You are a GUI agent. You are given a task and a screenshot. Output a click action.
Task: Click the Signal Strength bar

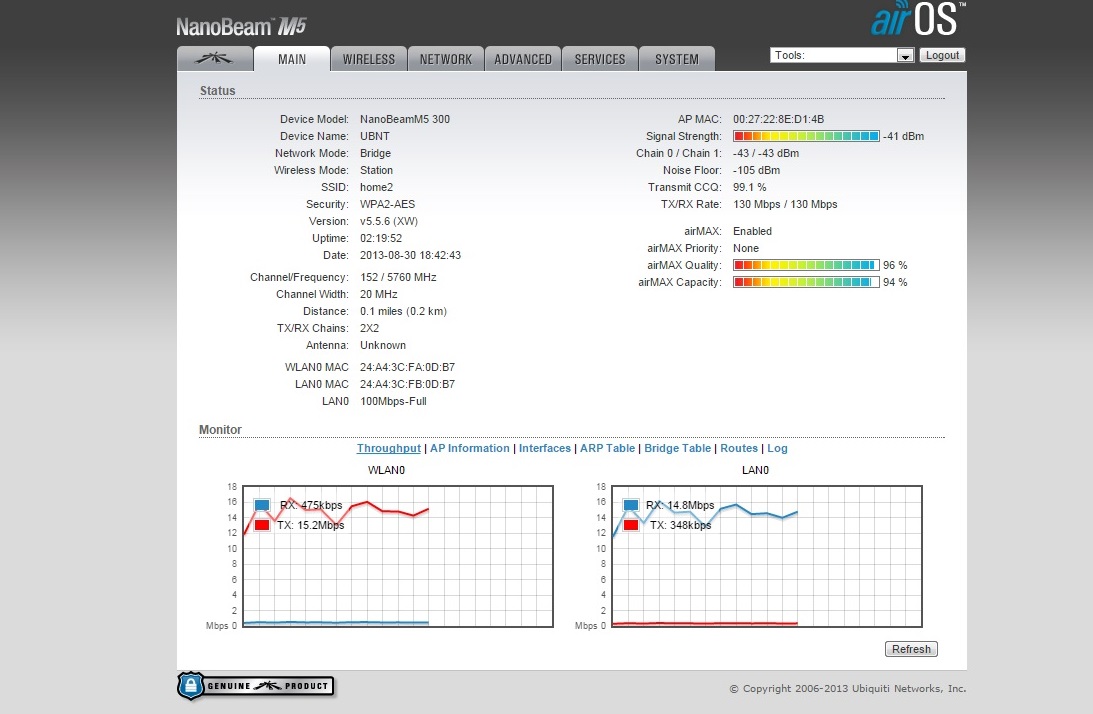tap(806, 136)
